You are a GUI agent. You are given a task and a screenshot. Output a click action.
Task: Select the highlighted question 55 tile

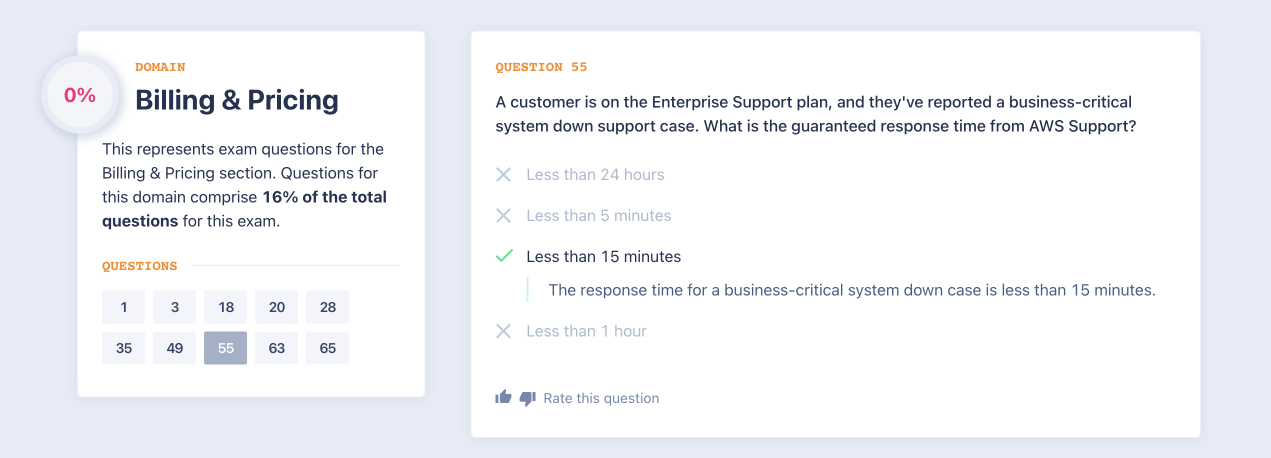[226, 348]
